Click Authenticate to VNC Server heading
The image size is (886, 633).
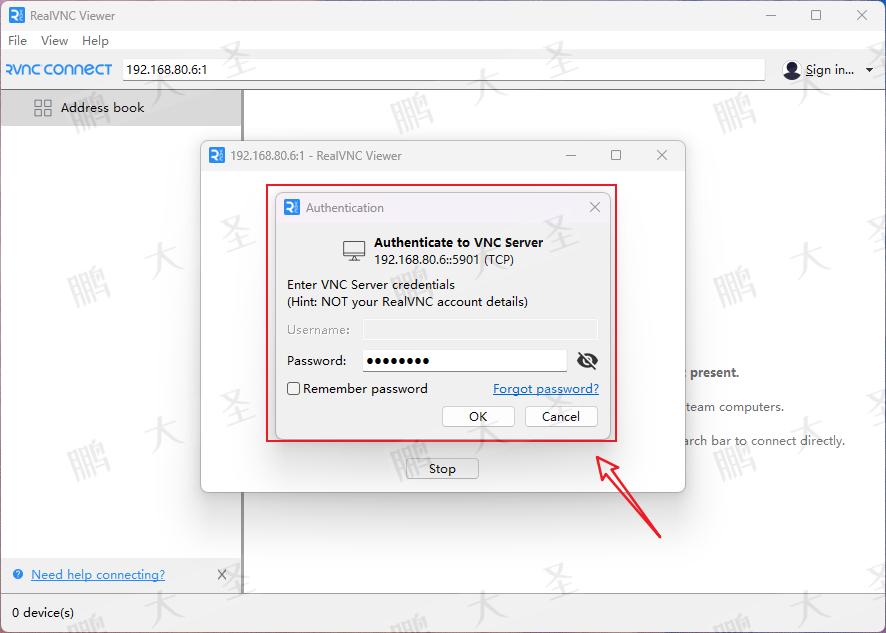(458, 242)
